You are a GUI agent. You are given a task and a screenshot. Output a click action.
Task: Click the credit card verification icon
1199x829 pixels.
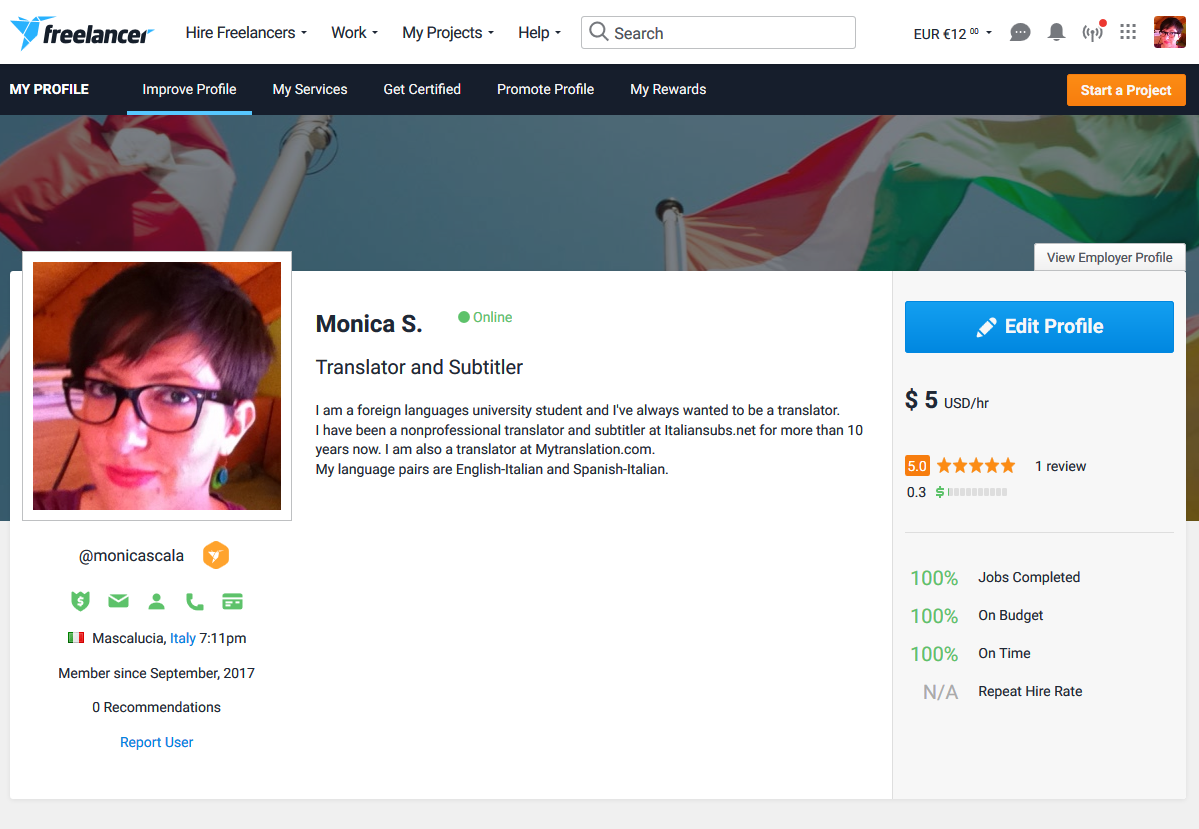232,601
